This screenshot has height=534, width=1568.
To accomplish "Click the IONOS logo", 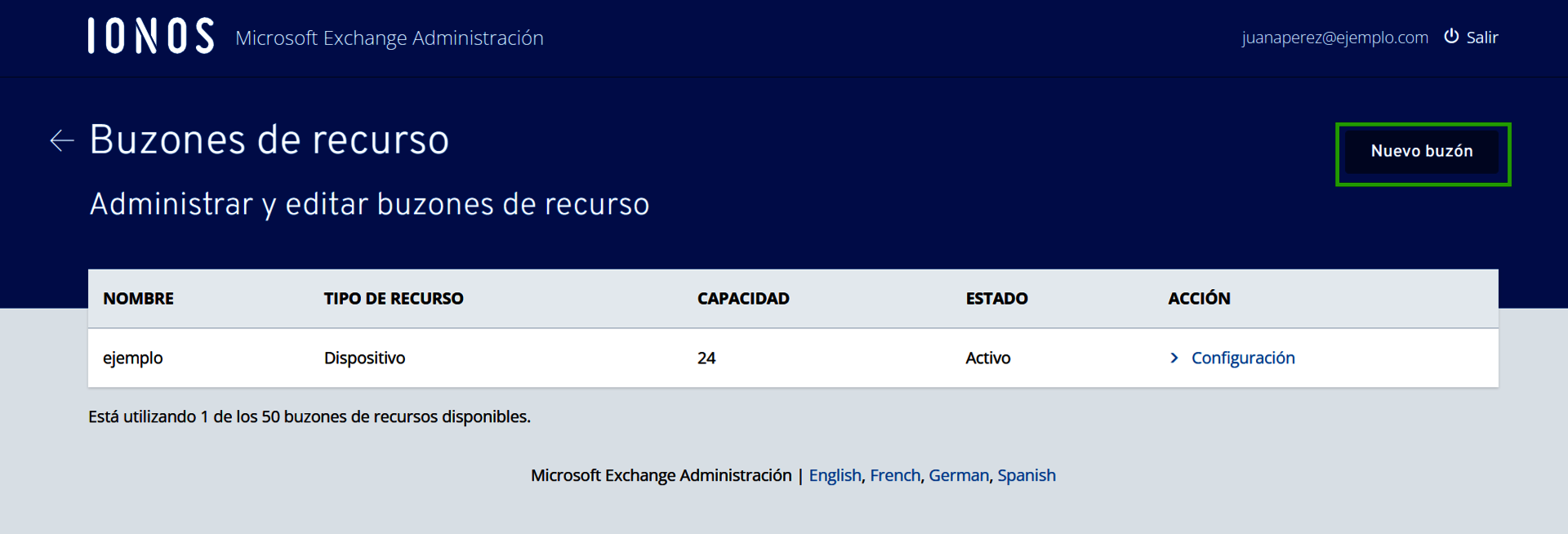I will [151, 37].
